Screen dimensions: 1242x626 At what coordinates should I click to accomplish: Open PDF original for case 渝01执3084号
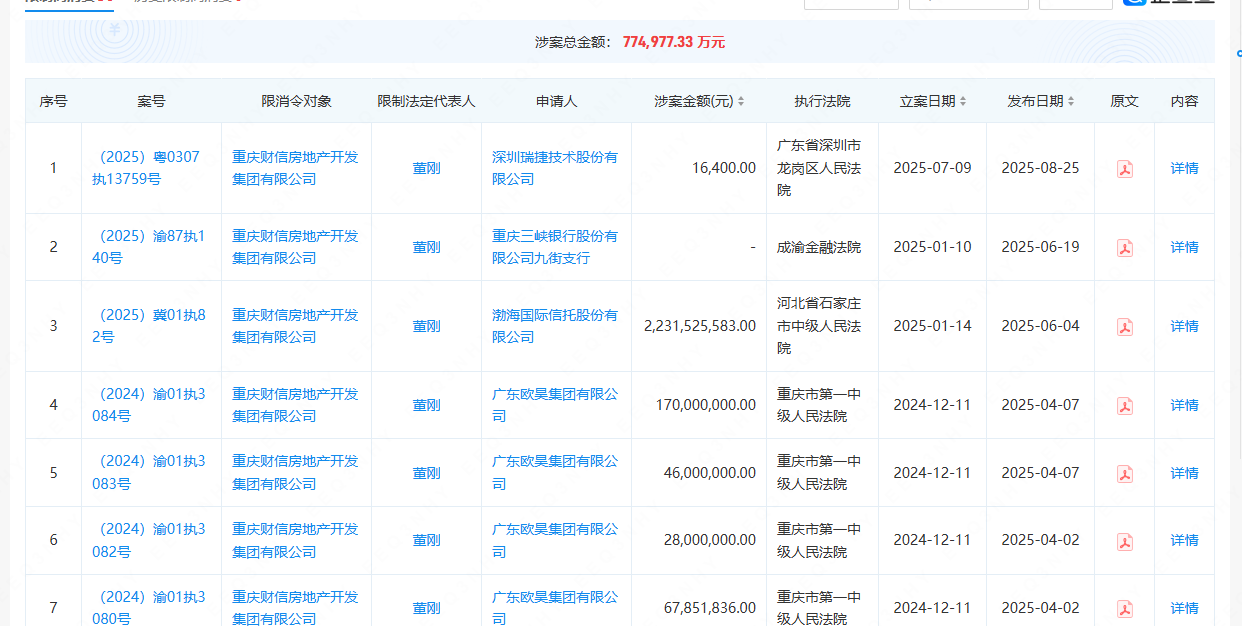point(1124,405)
